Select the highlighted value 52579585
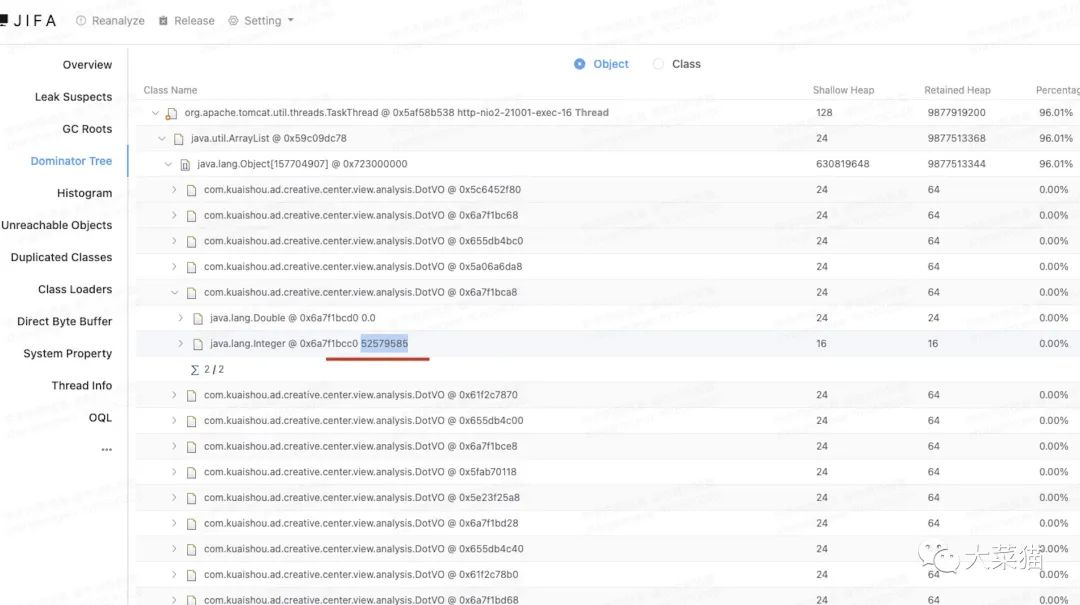 pos(384,343)
